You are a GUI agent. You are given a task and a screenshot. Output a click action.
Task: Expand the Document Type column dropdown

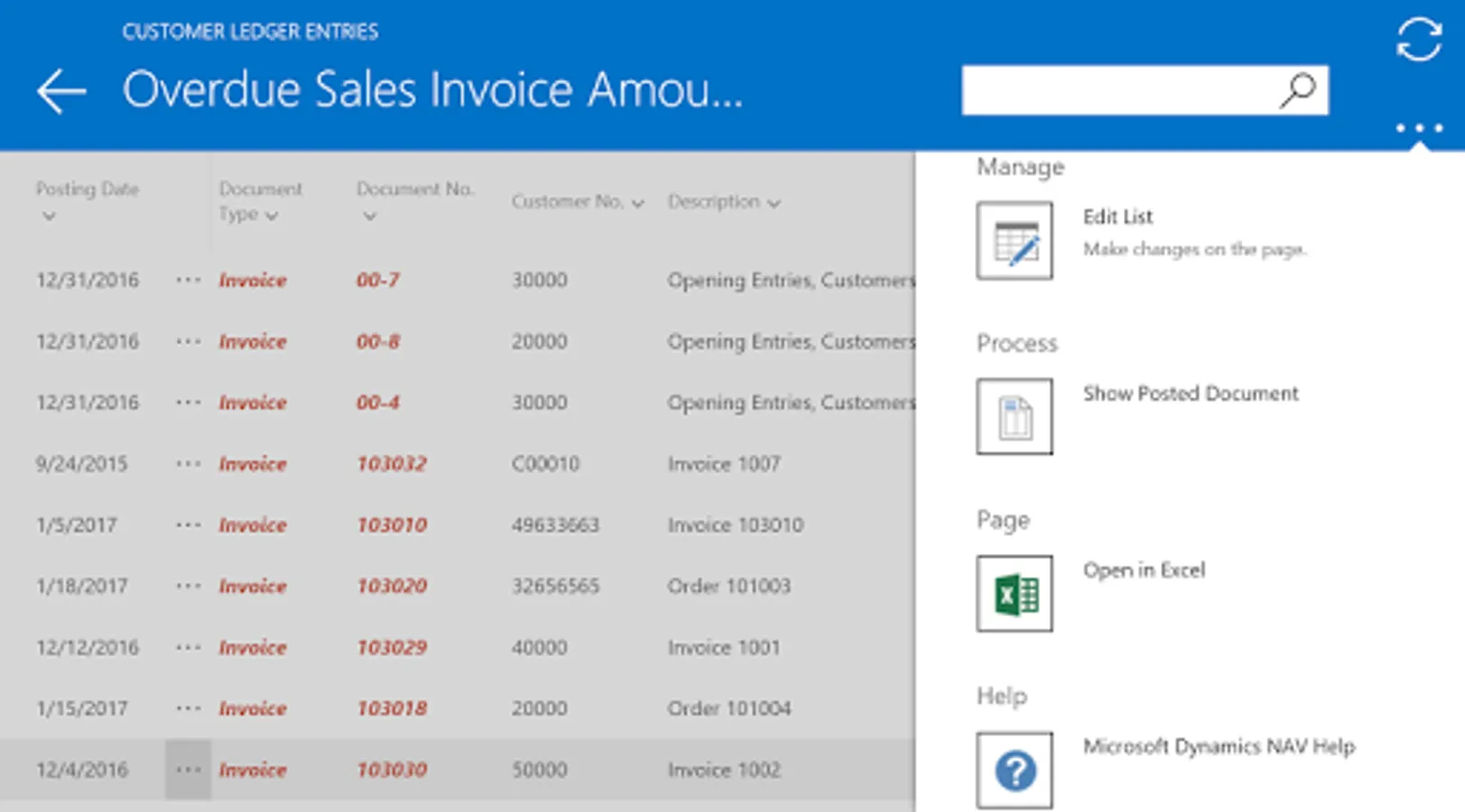pos(271,216)
